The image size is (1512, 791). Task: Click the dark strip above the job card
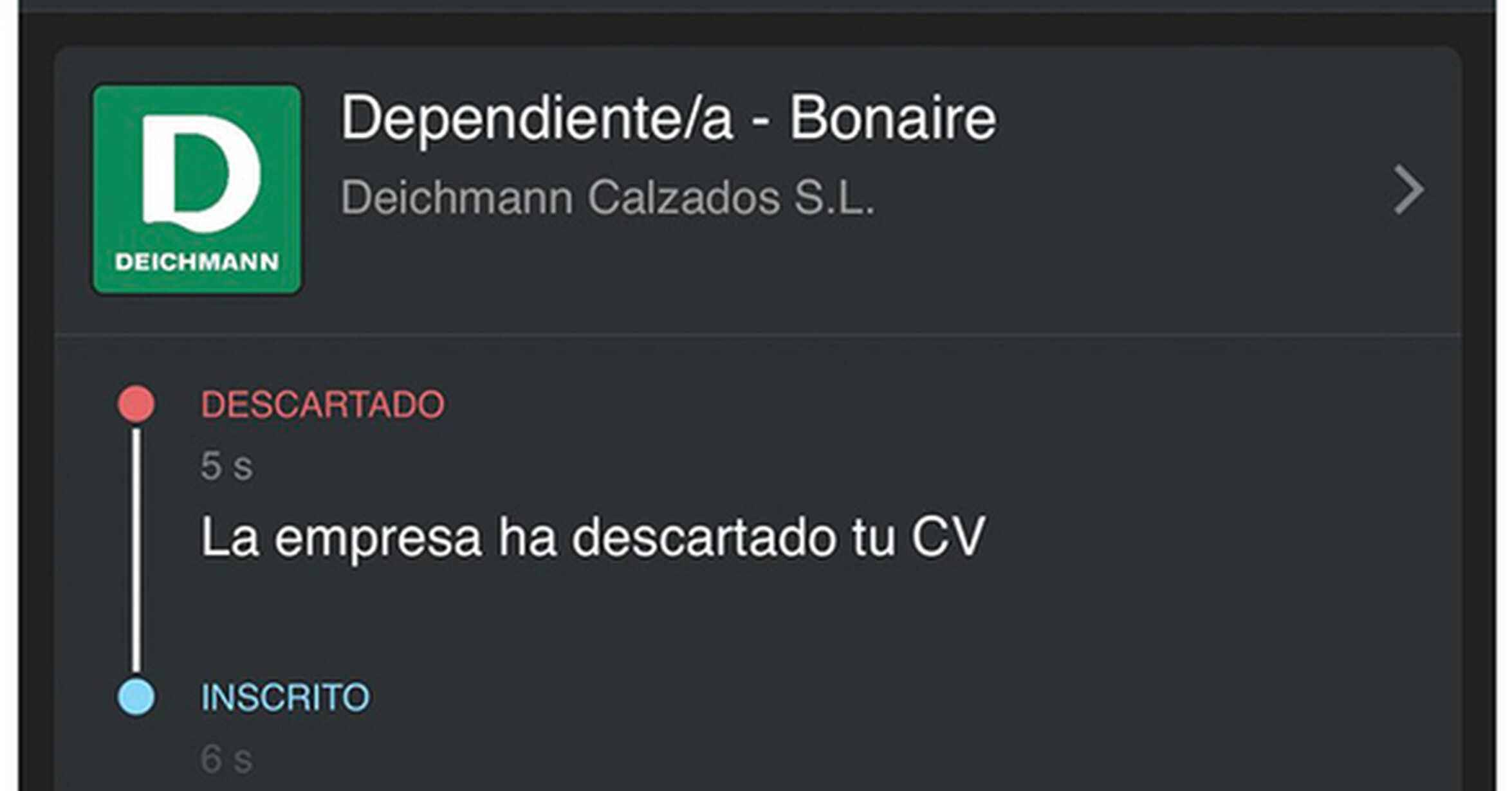(x=758, y=29)
